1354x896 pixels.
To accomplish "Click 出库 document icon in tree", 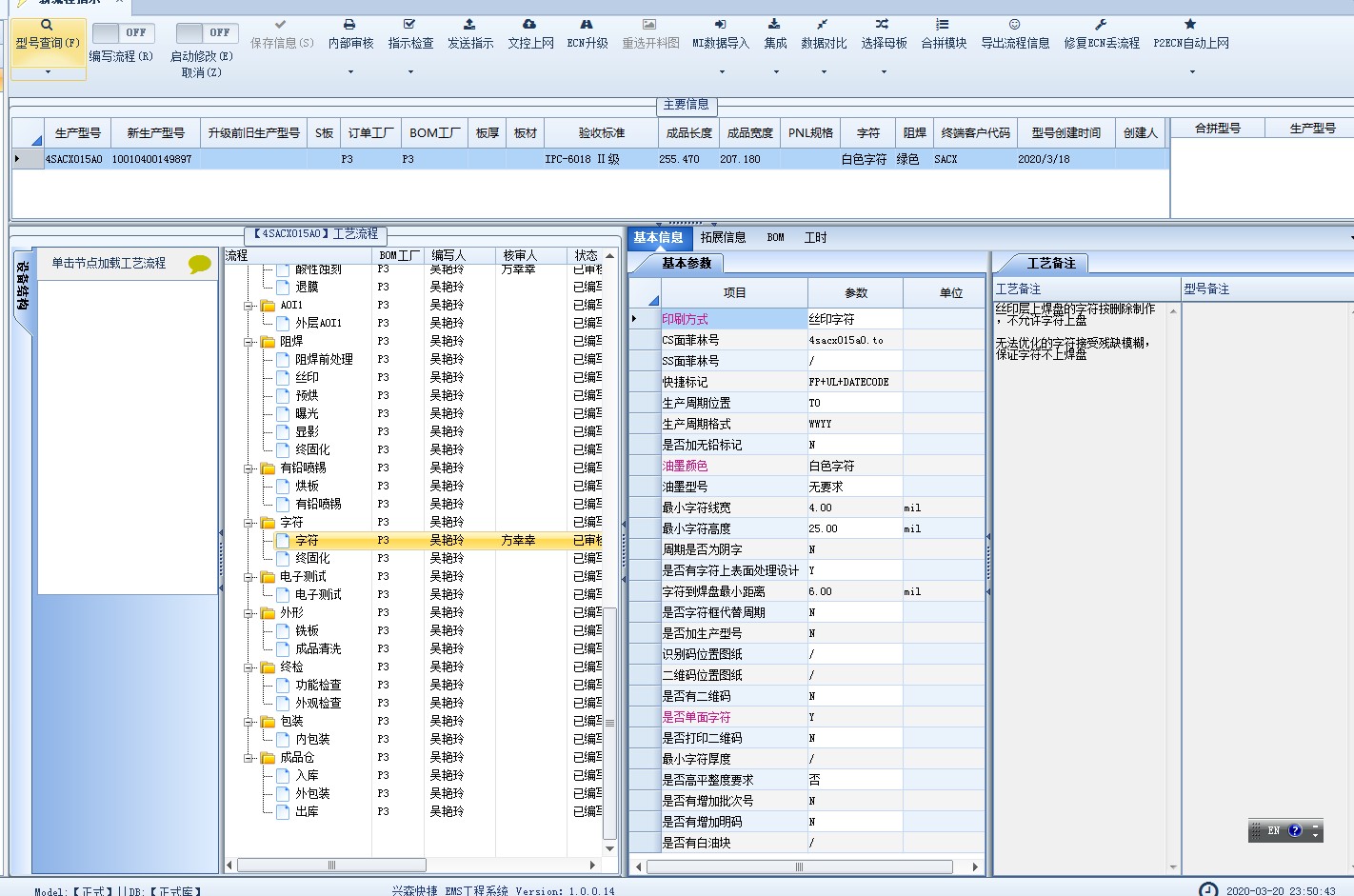I will (x=283, y=811).
